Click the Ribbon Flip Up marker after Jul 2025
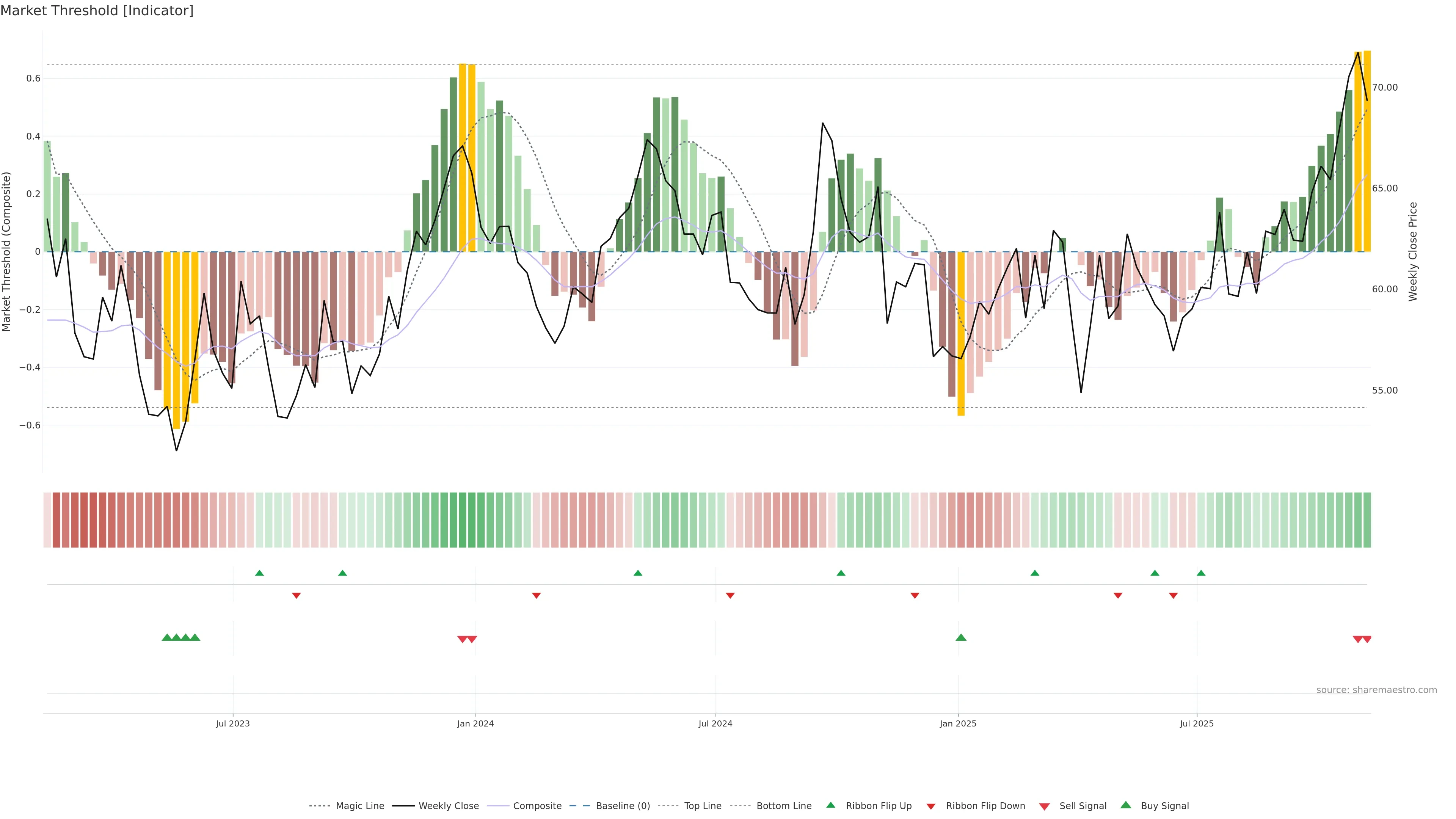Image resolution: width=1456 pixels, height=819 pixels. click(x=1200, y=573)
